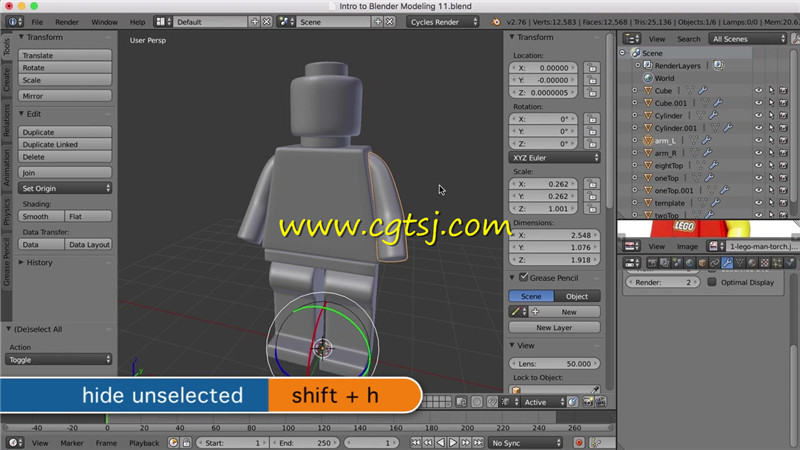This screenshot has width=800, height=450.
Task: Open the Render properties camera tab
Action: coord(652,263)
